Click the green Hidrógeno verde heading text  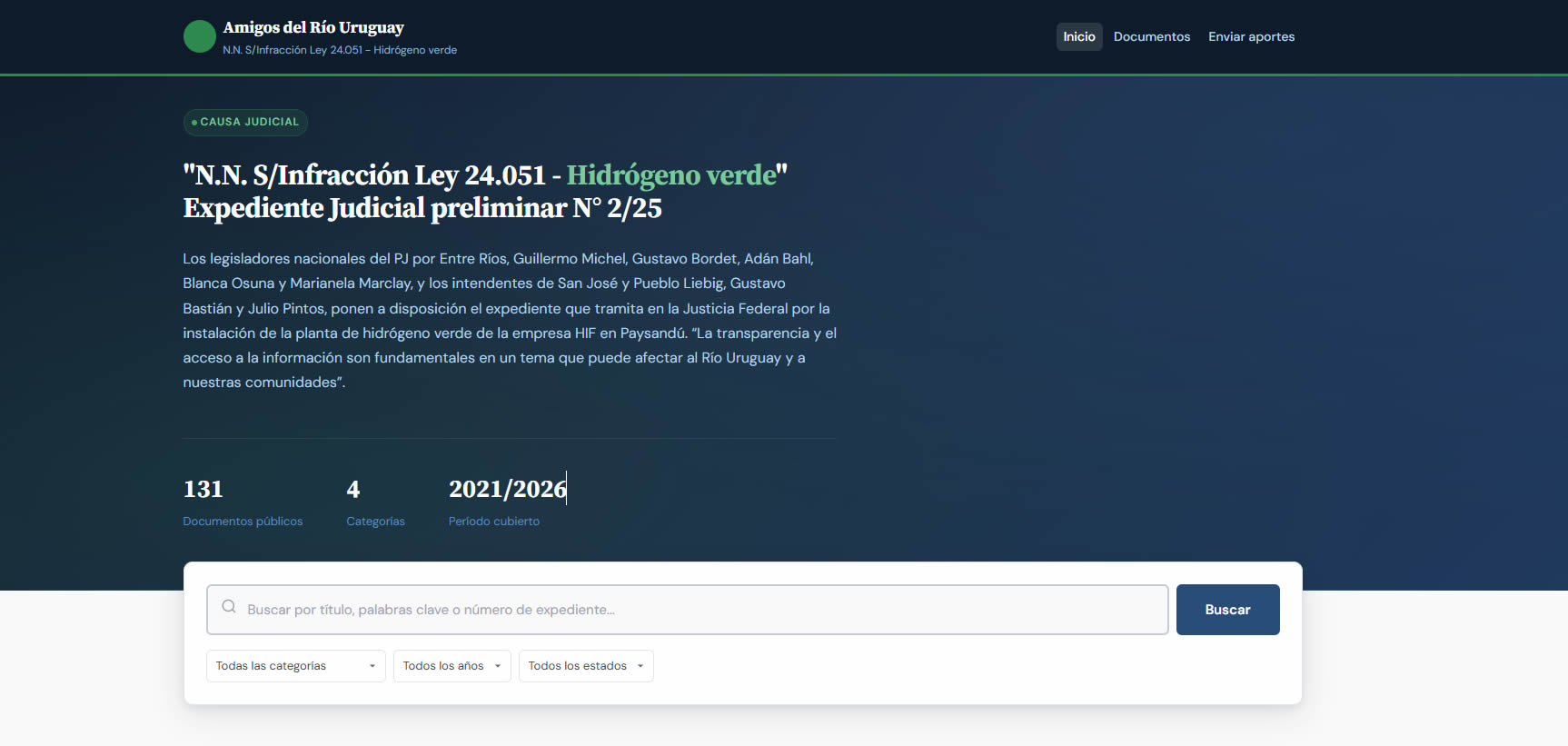click(671, 174)
